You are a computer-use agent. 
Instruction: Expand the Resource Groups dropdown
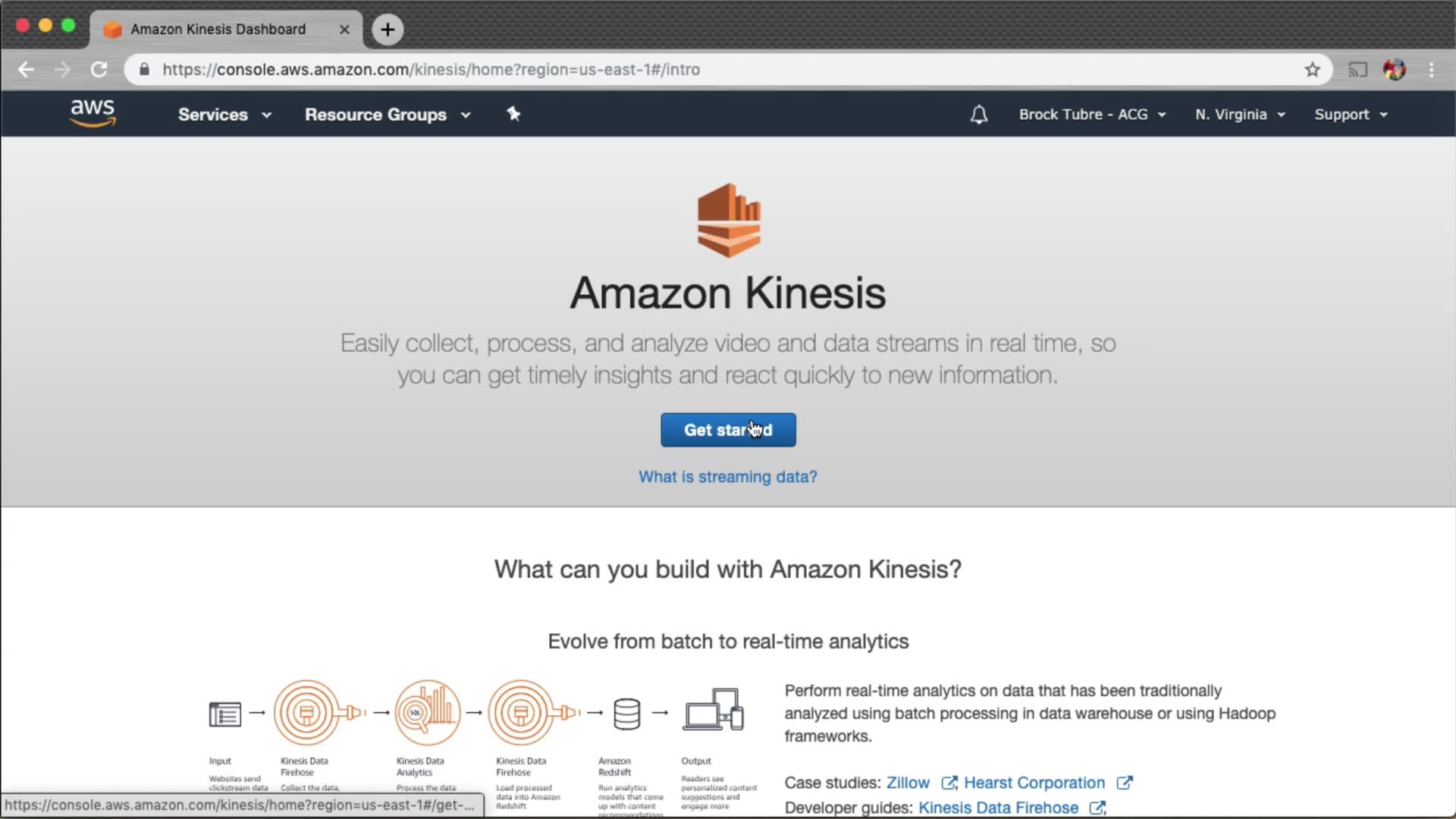click(388, 115)
